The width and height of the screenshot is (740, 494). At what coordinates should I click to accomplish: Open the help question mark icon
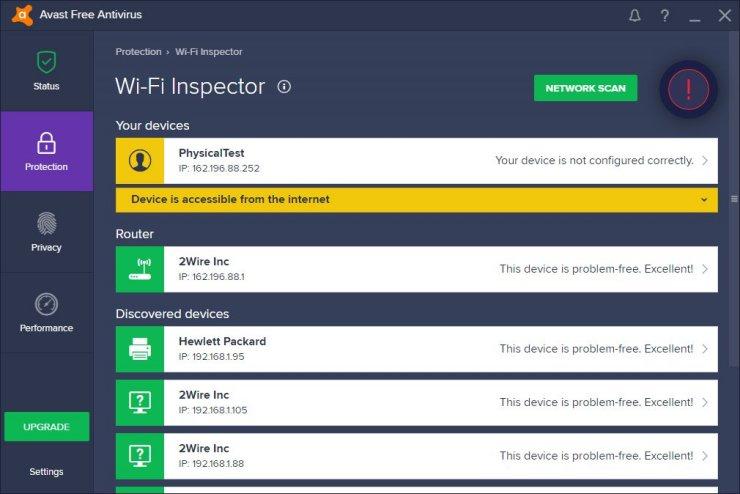pyautogui.click(x=665, y=15)
